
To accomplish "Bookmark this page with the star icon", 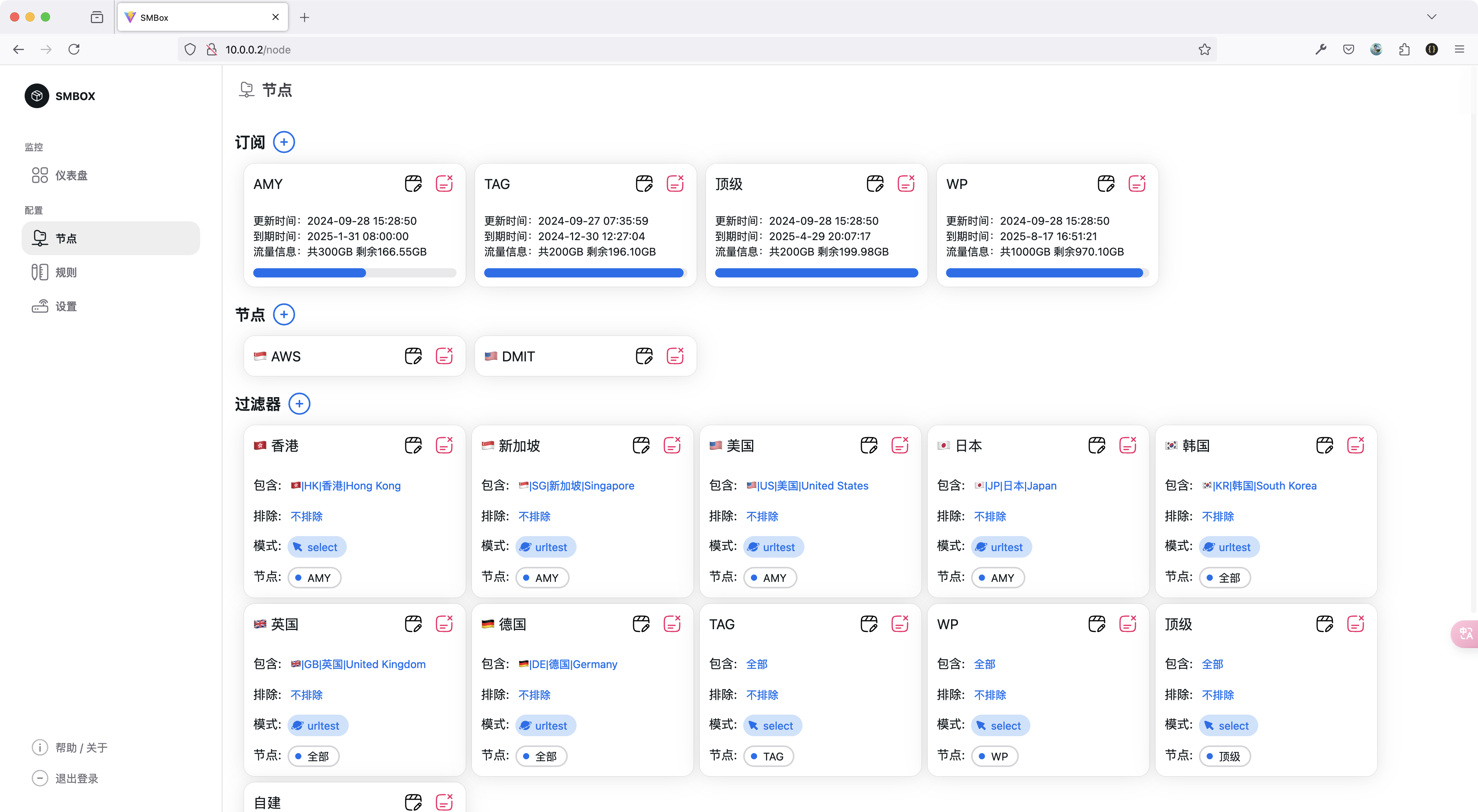I will coord(1204,49).
